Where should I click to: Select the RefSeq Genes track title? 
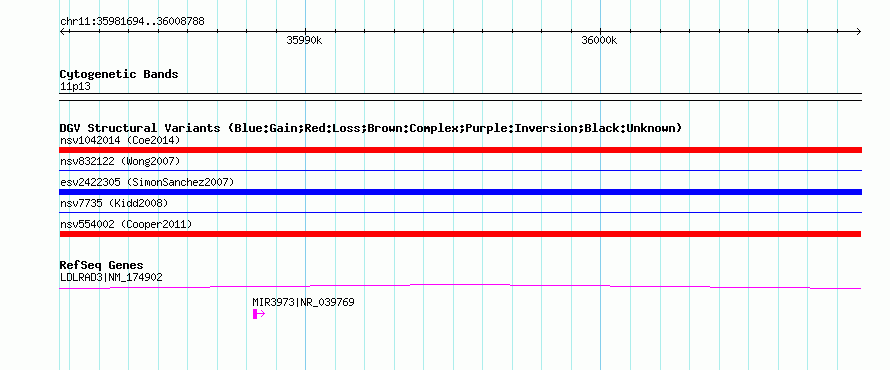point(102,266)
